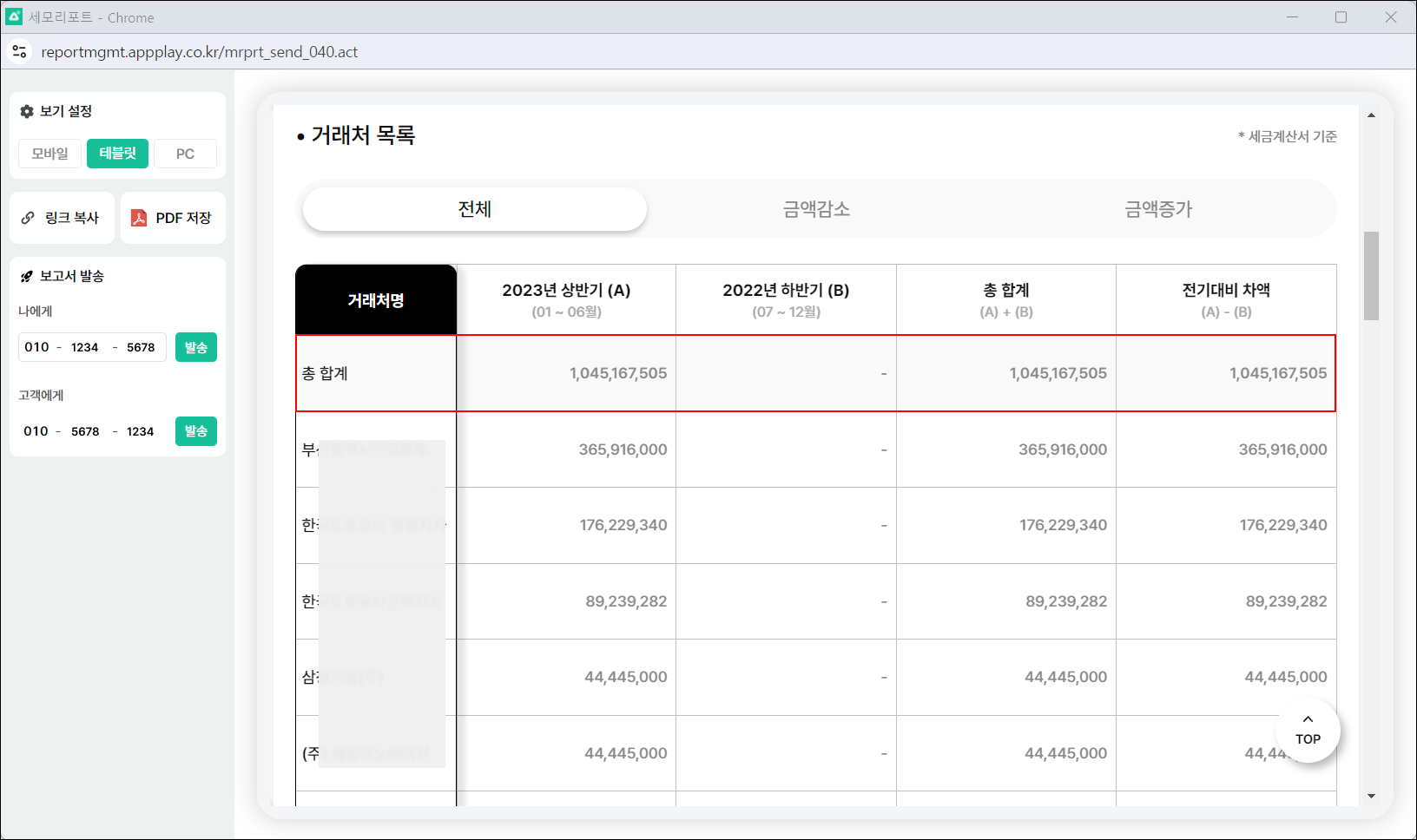Image resolution: width=1417 pixels, height=840 pixels.
Task: Click the vertical scrollbar thumb
Action: 1371,275
